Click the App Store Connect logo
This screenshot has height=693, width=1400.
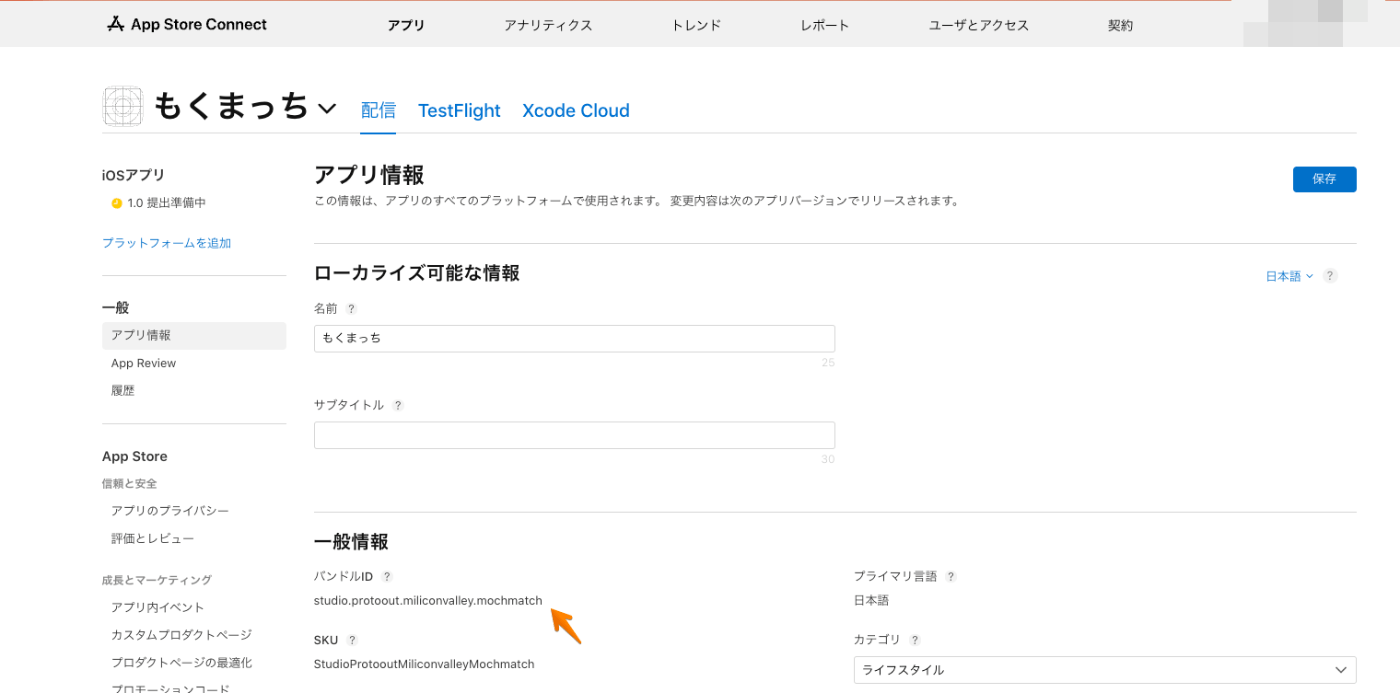186,24
